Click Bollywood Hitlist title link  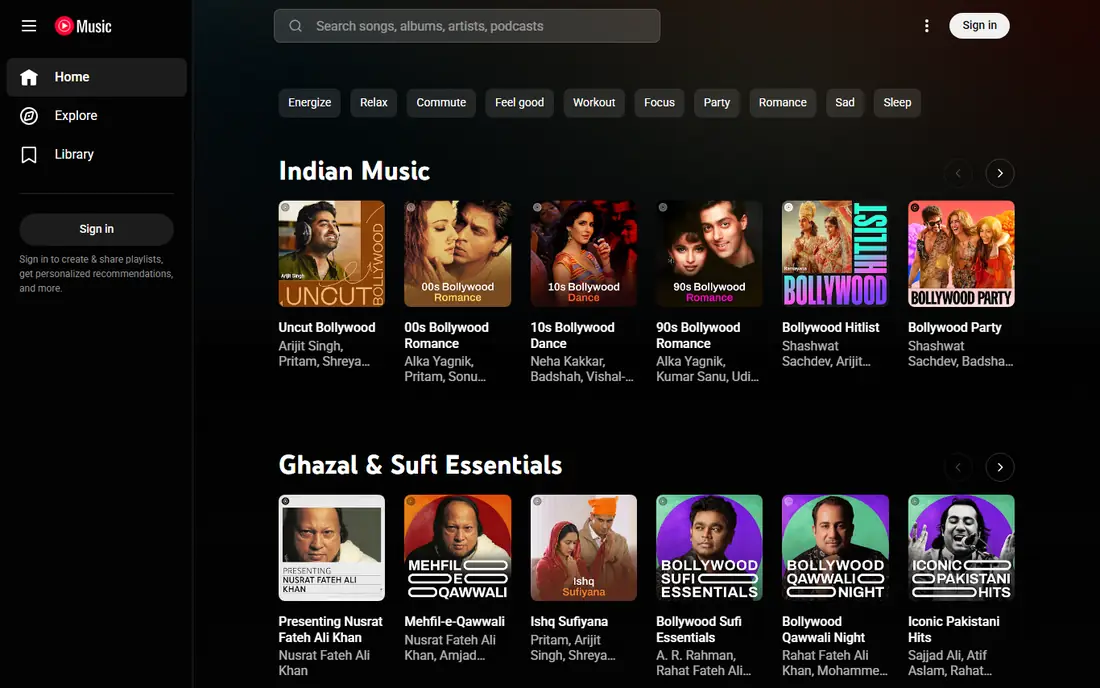pos(831,328)
